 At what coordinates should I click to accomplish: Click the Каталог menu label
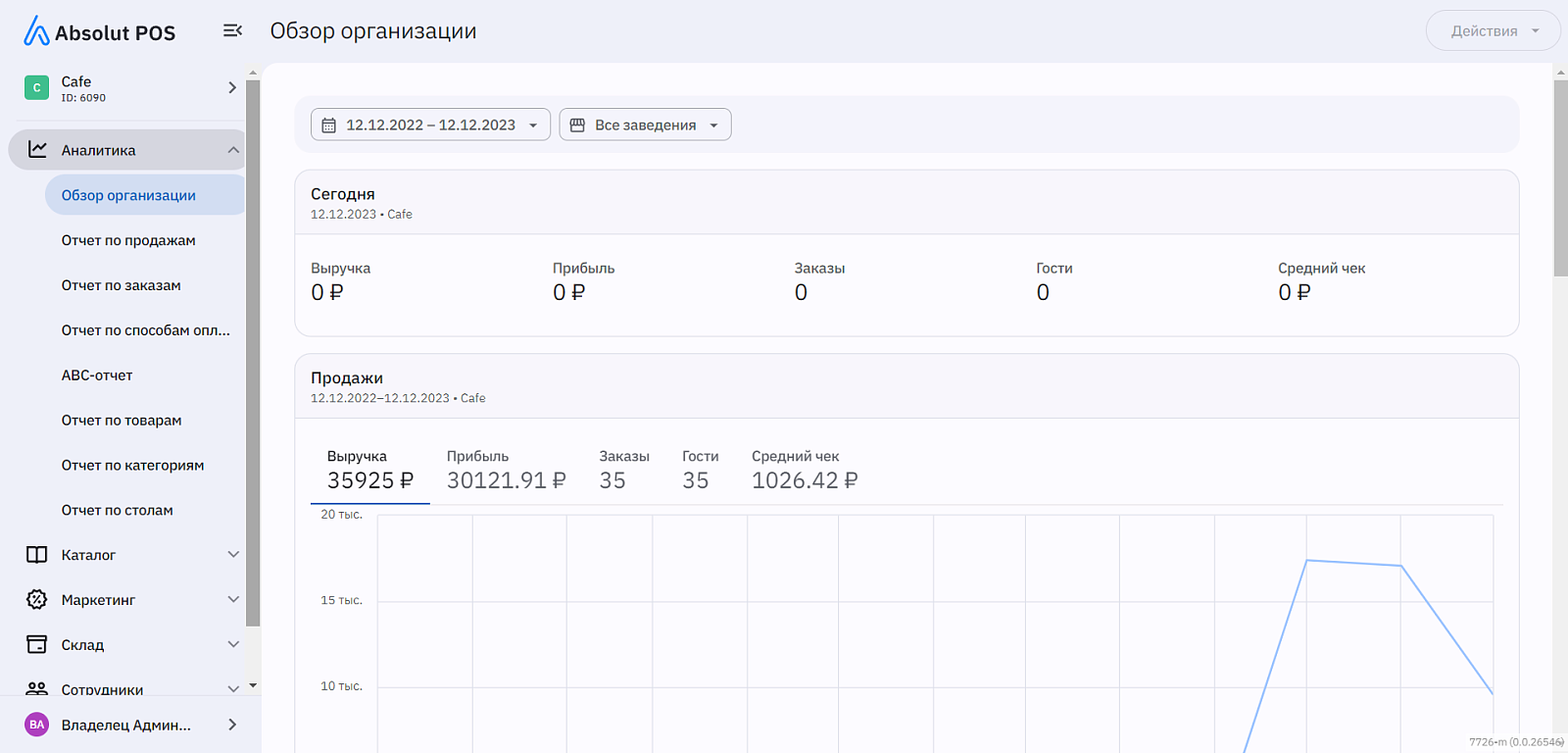tap(88, 555)
